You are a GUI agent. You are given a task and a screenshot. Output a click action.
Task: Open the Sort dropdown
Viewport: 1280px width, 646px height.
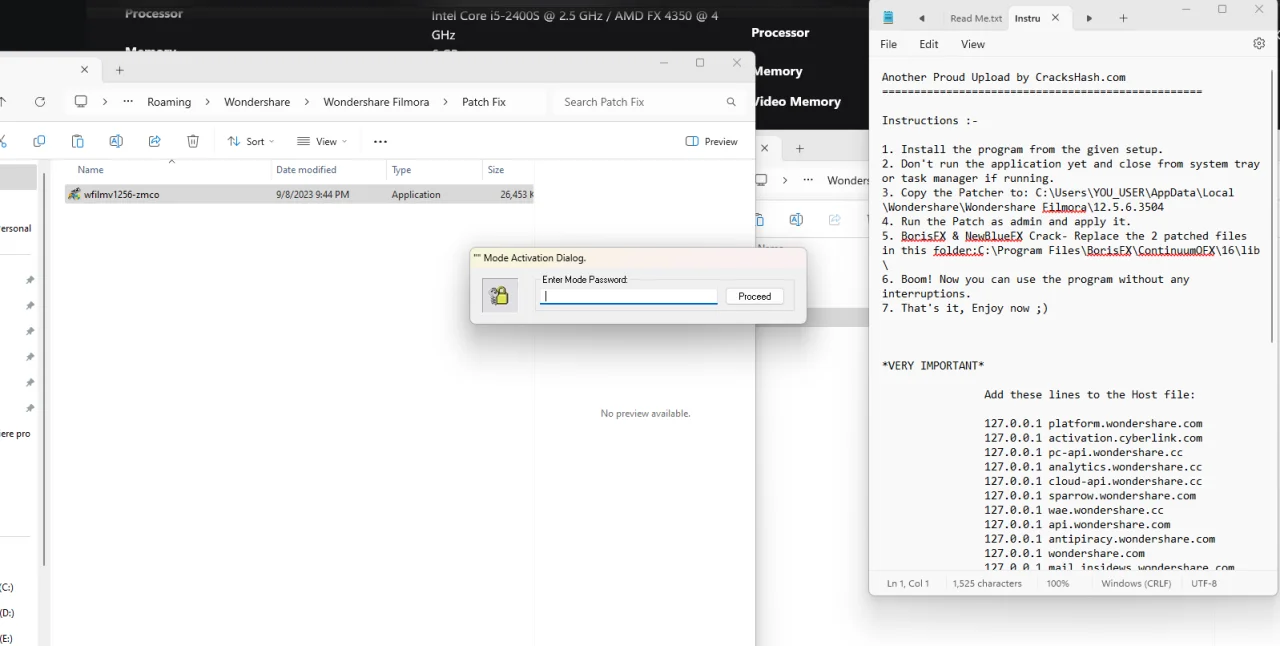250,141
